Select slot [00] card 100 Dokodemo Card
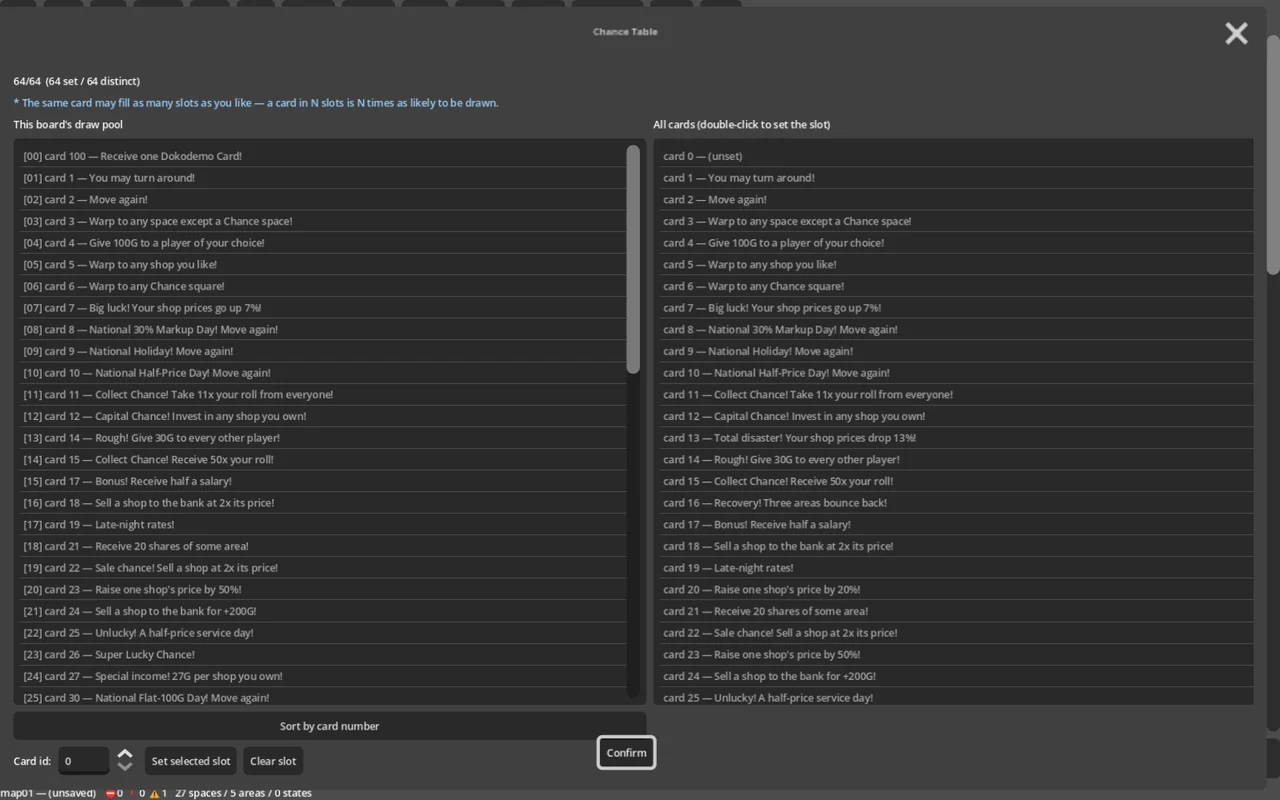This screenshot has height=800, width=1280. click(x=324, y=156)
